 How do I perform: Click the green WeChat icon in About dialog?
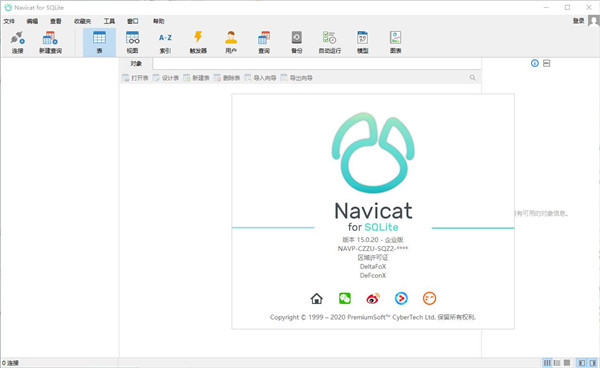(345, 298)
